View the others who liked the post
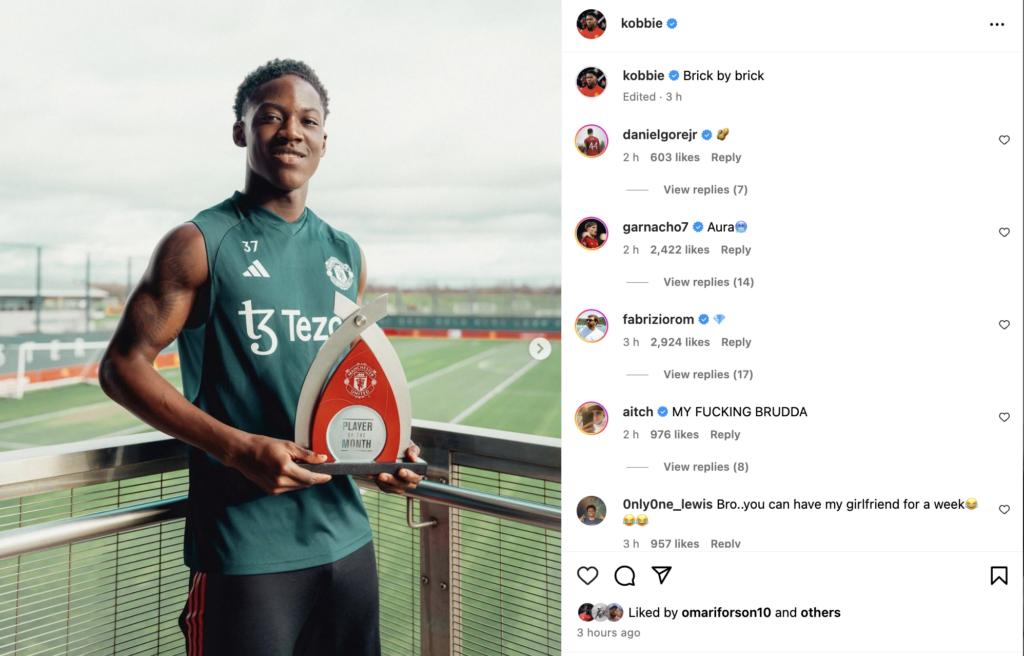Screen dimensions: 1024x656 [820, 612]
